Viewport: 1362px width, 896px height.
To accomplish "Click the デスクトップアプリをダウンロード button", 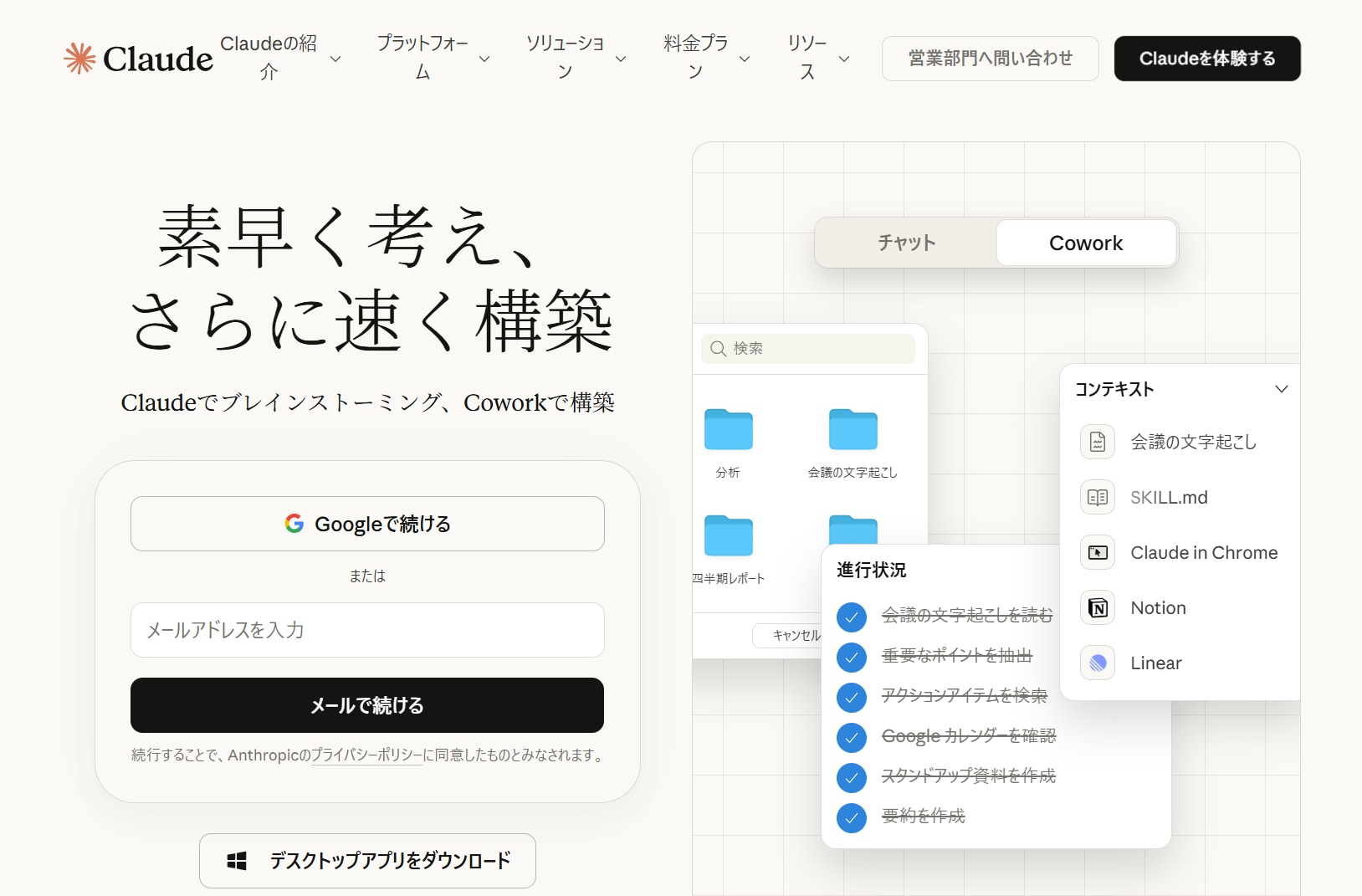I will click(x=367, y=861).
